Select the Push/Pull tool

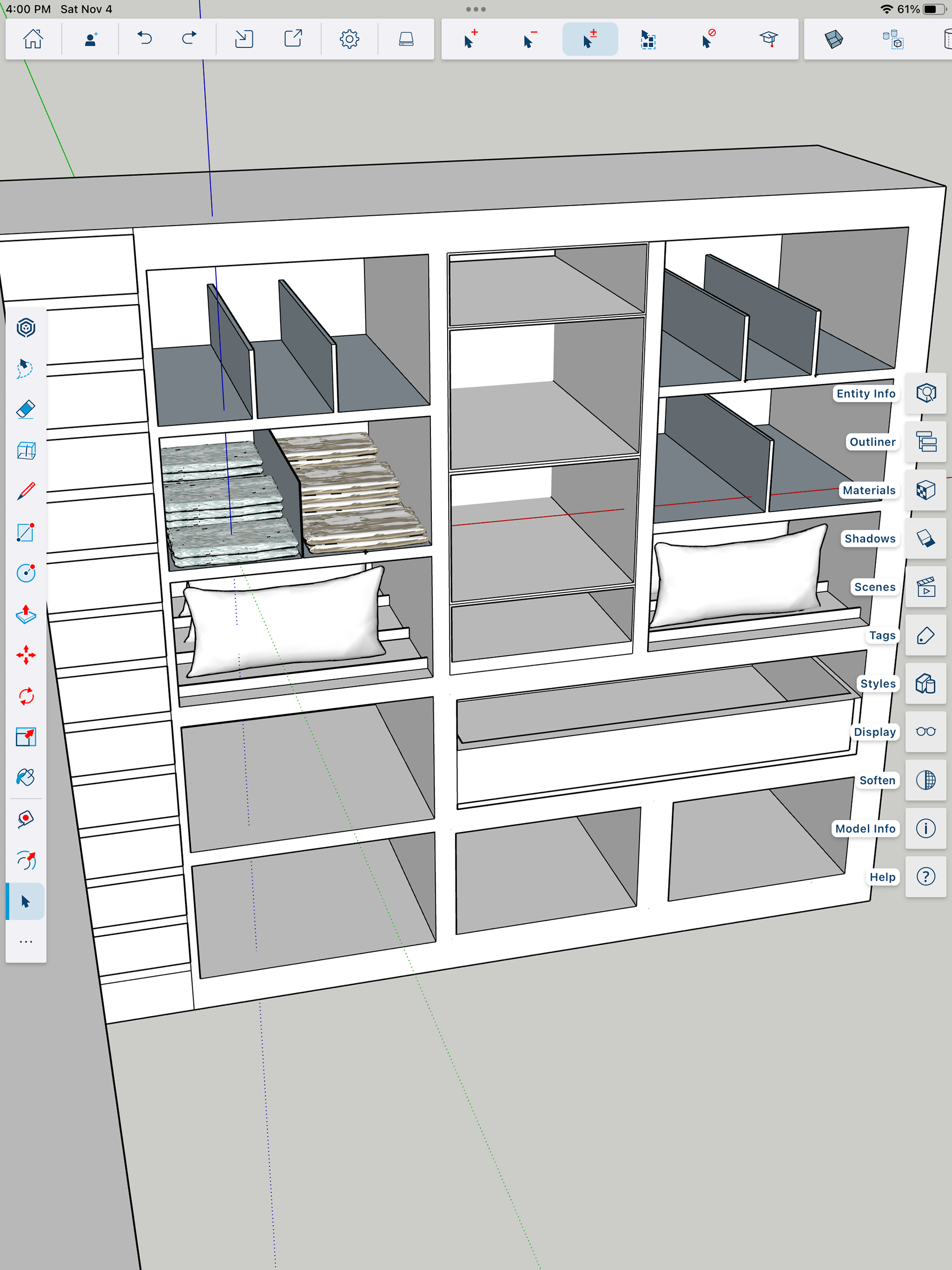point(26,614)
